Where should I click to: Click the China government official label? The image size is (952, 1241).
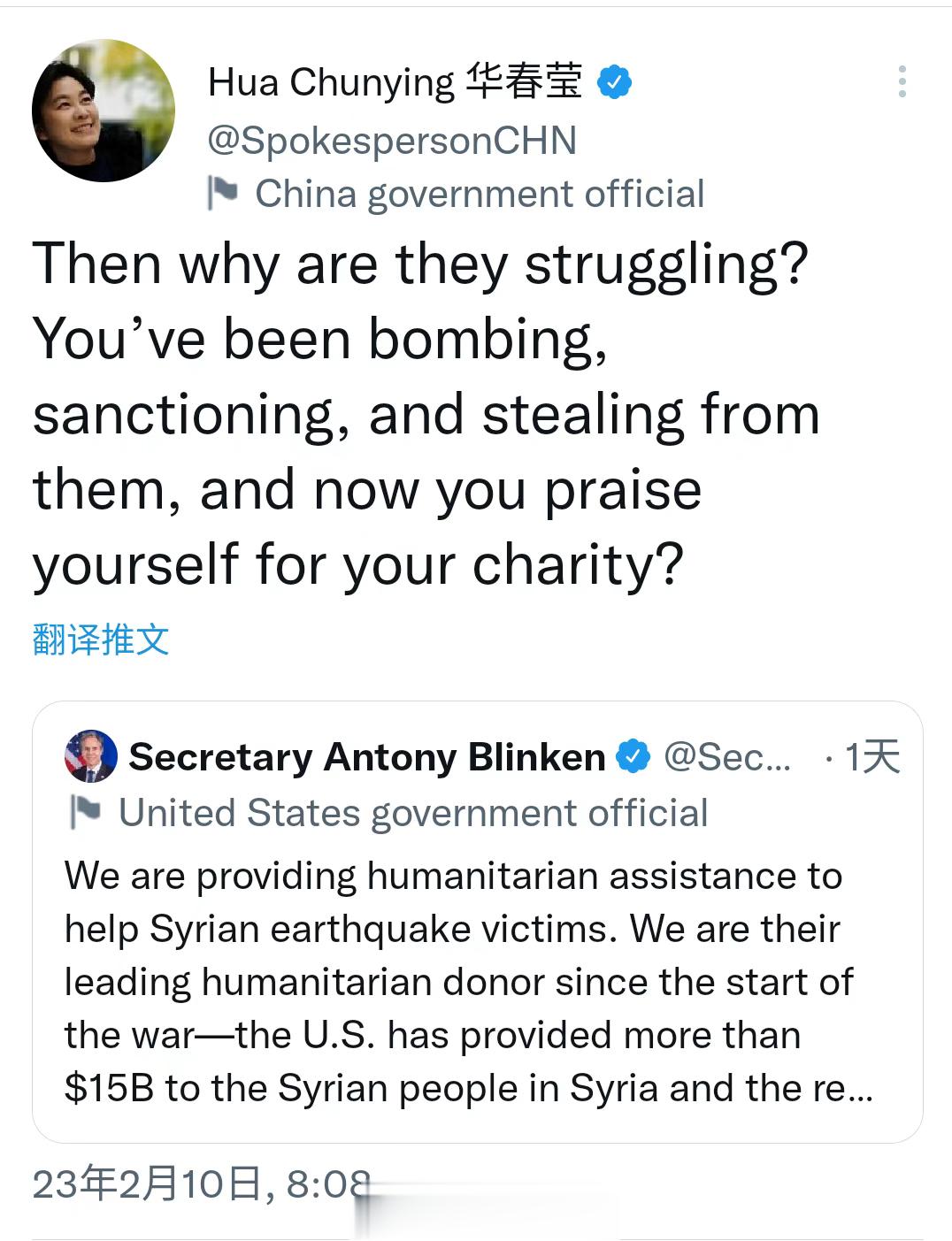click(x=480, y=194)
